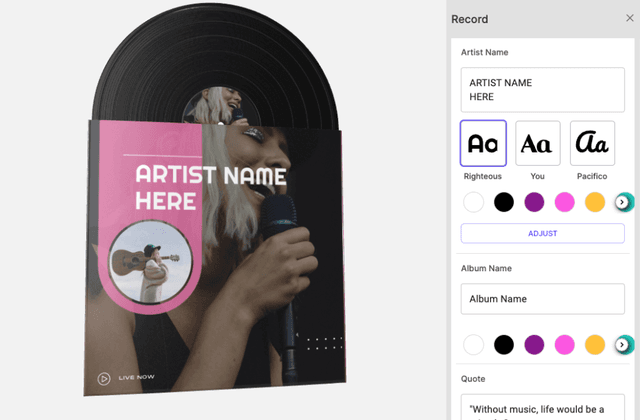Edit the Artist Name text field
Viewport: 640px width, 420px height.
(x=542, y=90)
